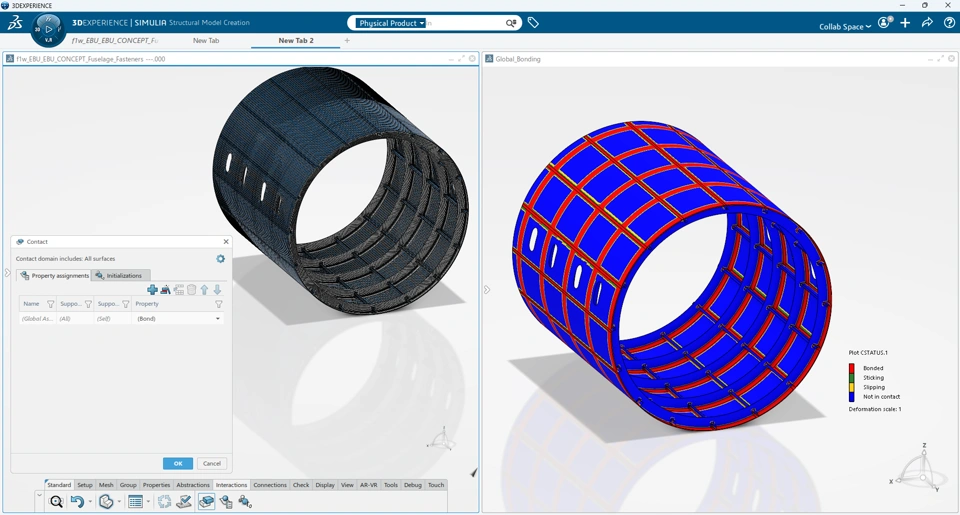The width and height of the screenshot is (960, 515).
Task: Expand the side panel arrow in Global_Bonding view
Action: [x=487, y=290]
